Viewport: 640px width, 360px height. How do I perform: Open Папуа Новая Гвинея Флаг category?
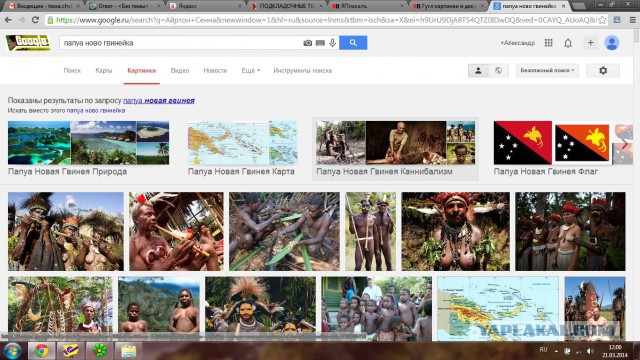pos(551,149)
